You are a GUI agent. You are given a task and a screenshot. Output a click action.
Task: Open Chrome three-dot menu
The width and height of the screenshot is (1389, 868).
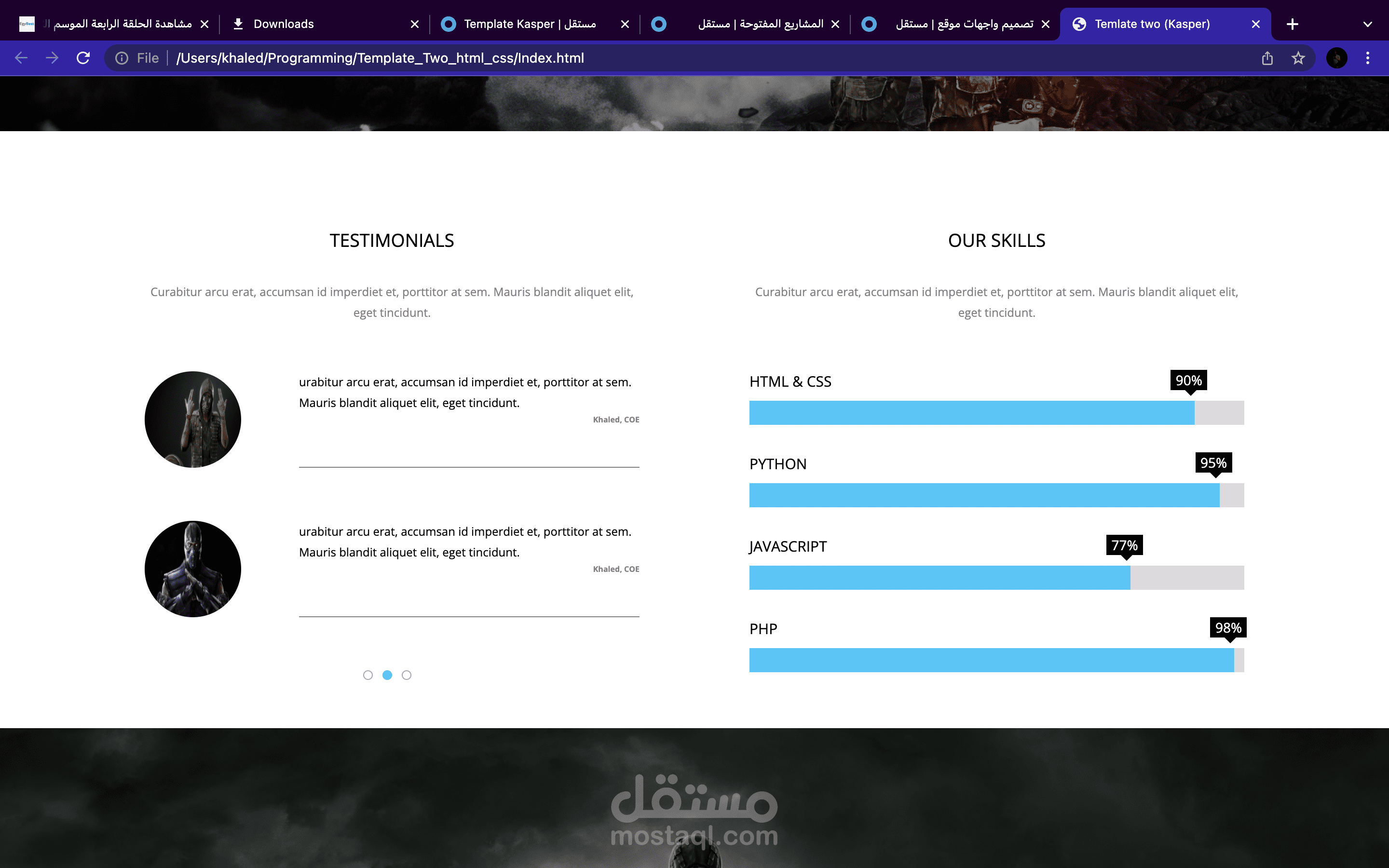[x=1368, y=58]
